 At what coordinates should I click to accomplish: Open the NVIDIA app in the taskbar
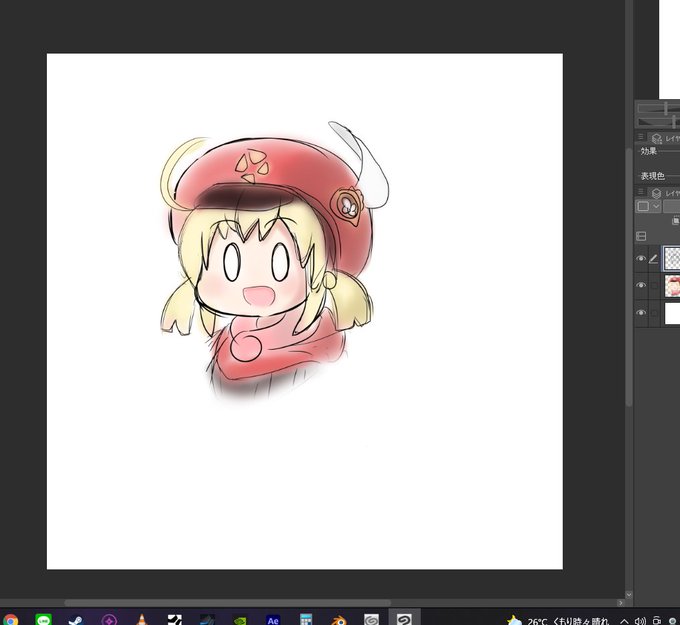(x=240, y=621)
